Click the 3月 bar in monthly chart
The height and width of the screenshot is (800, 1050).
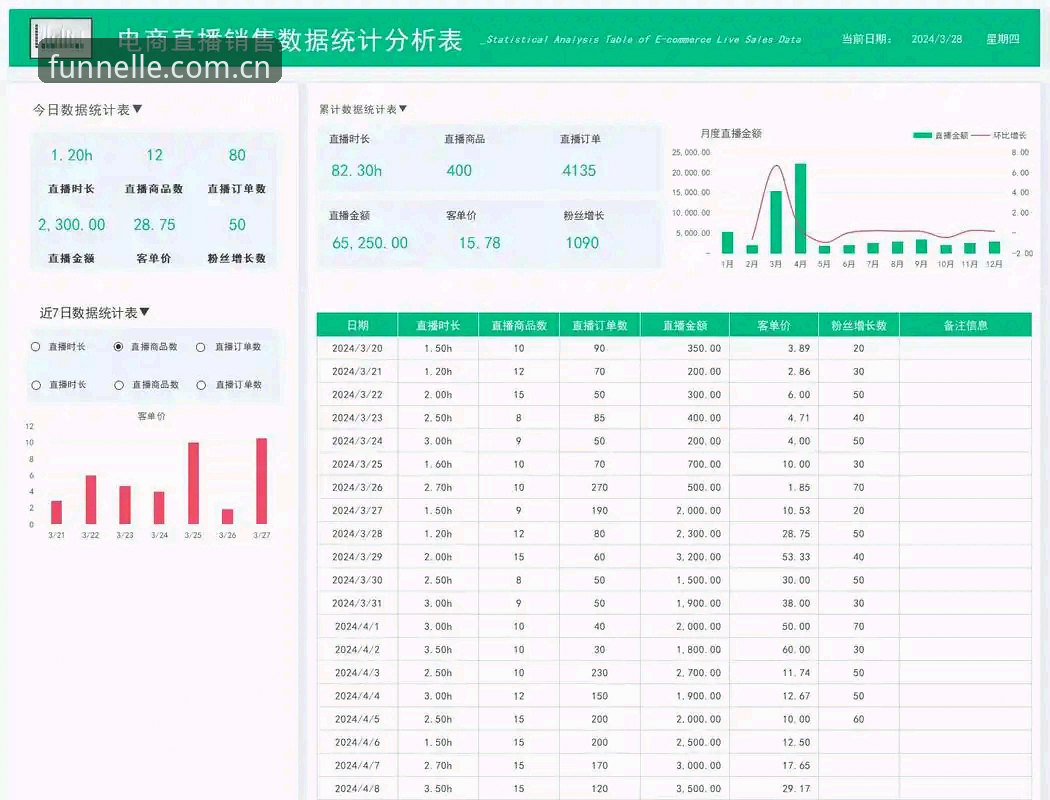(776, 222)
